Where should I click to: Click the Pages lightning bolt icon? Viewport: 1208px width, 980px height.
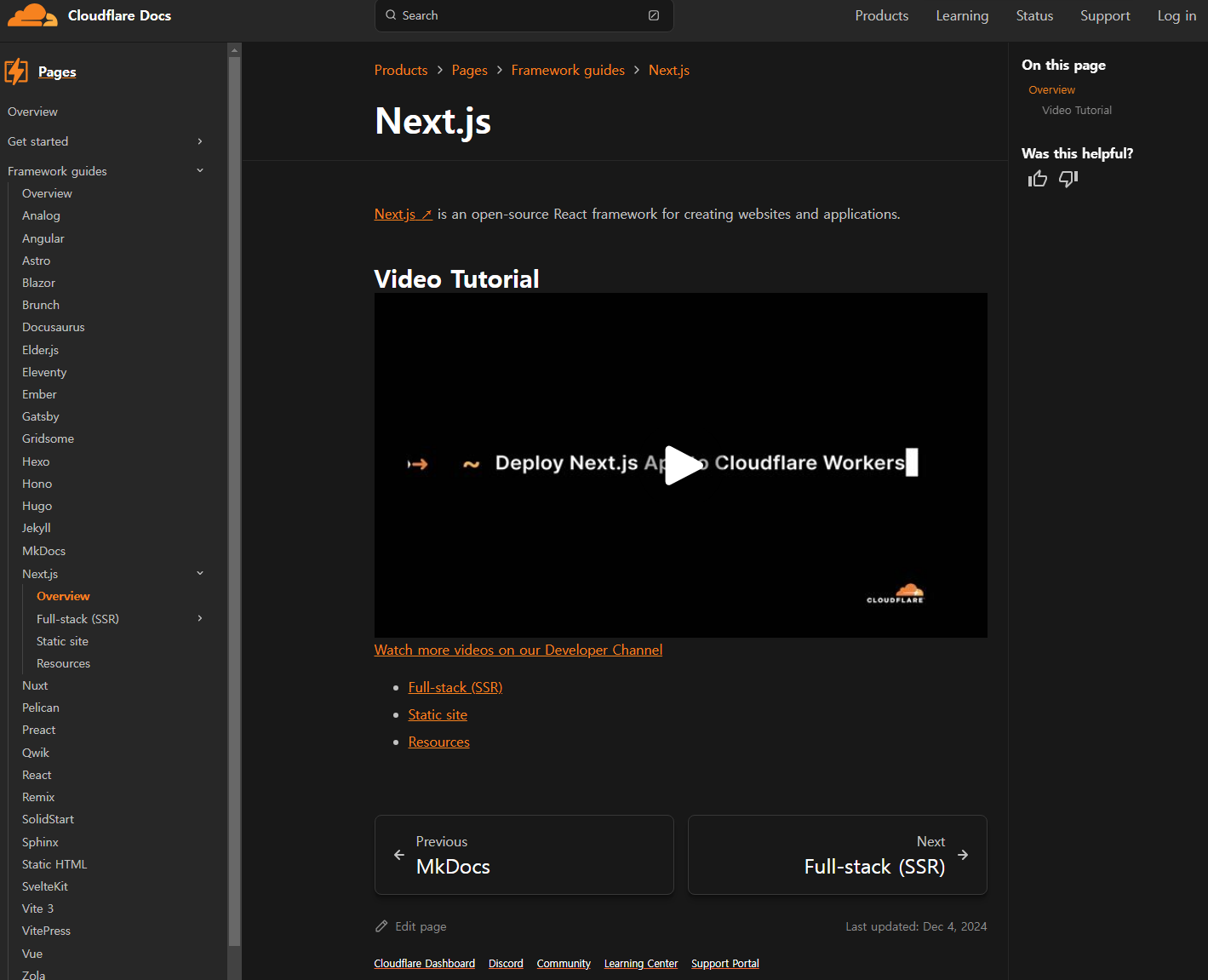[15, 72]
